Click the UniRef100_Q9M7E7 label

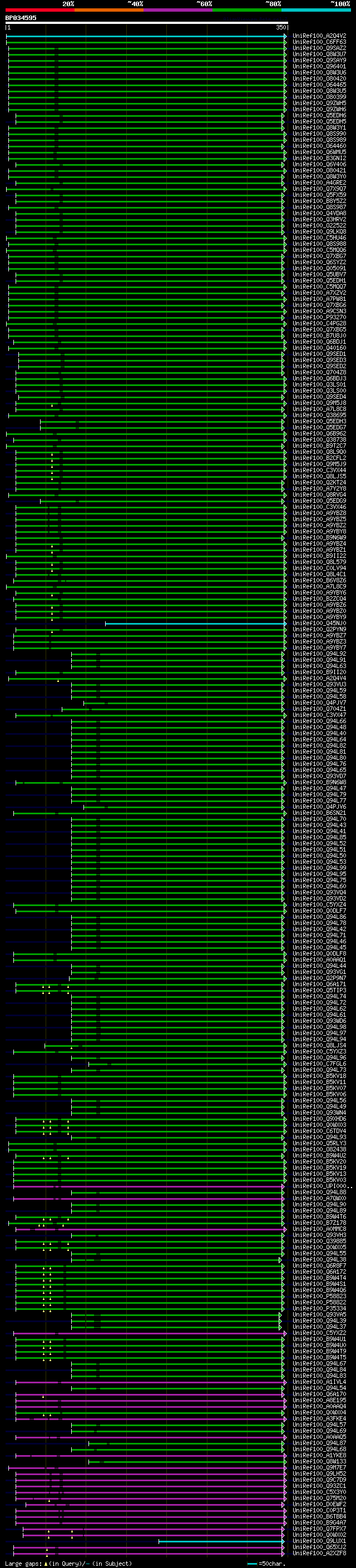click(319, 1467)
